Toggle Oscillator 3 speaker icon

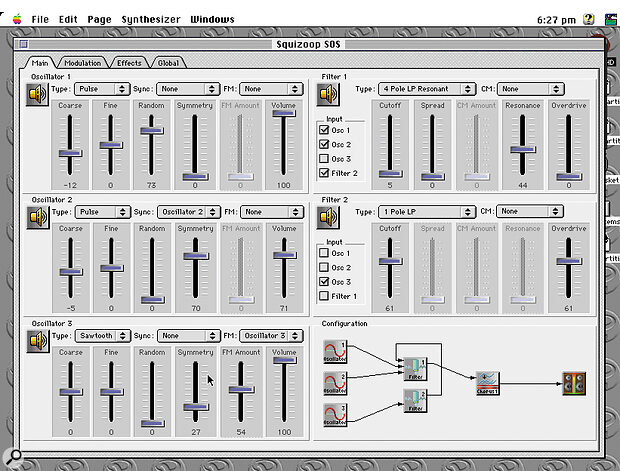(38, 341)
